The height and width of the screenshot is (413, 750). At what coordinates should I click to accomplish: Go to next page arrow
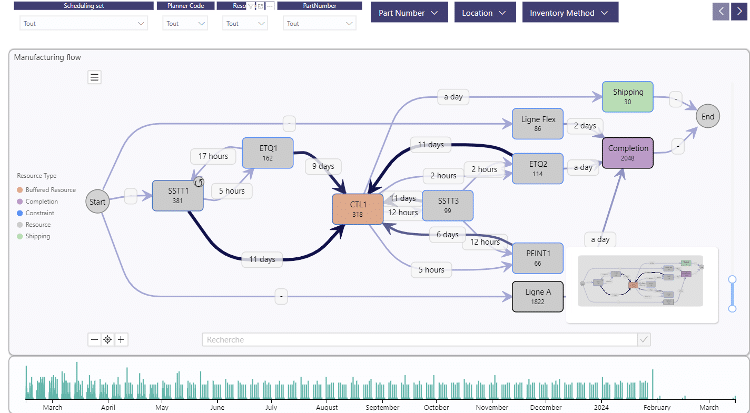(739, 11)
